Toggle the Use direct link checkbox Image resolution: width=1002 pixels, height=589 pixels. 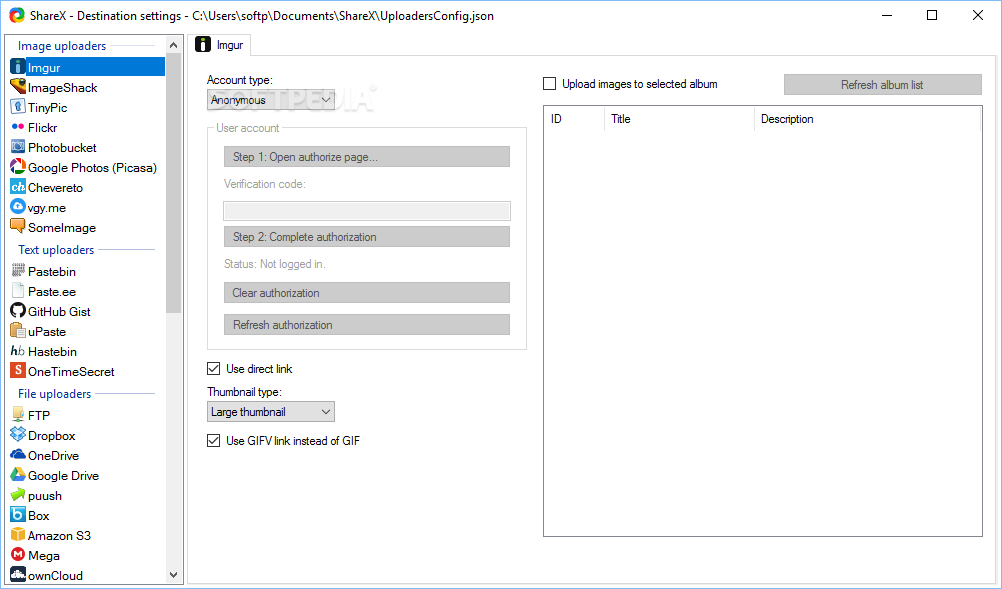(213, 369)
